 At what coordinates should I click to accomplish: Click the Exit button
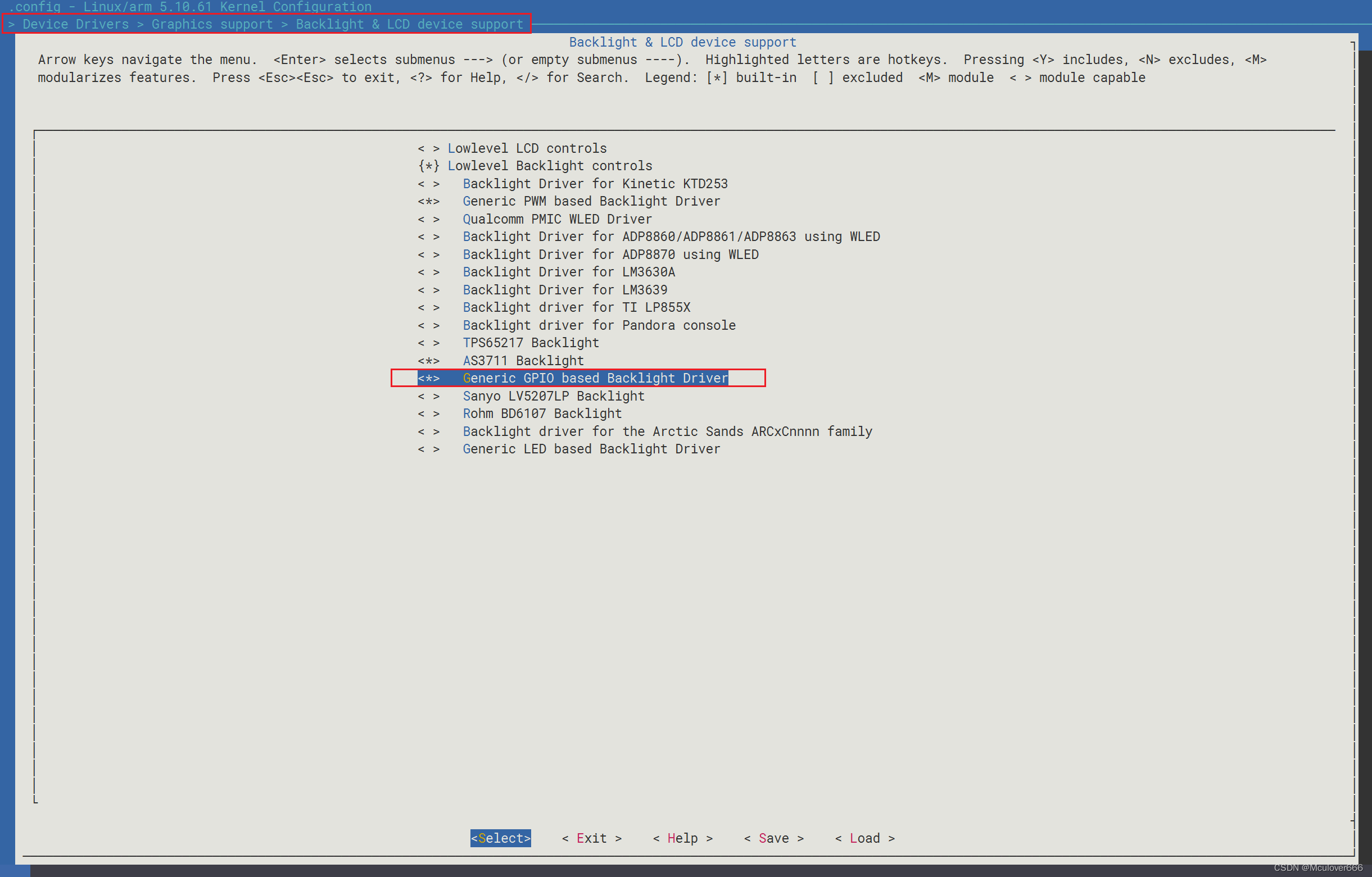(x=591, y=838)
